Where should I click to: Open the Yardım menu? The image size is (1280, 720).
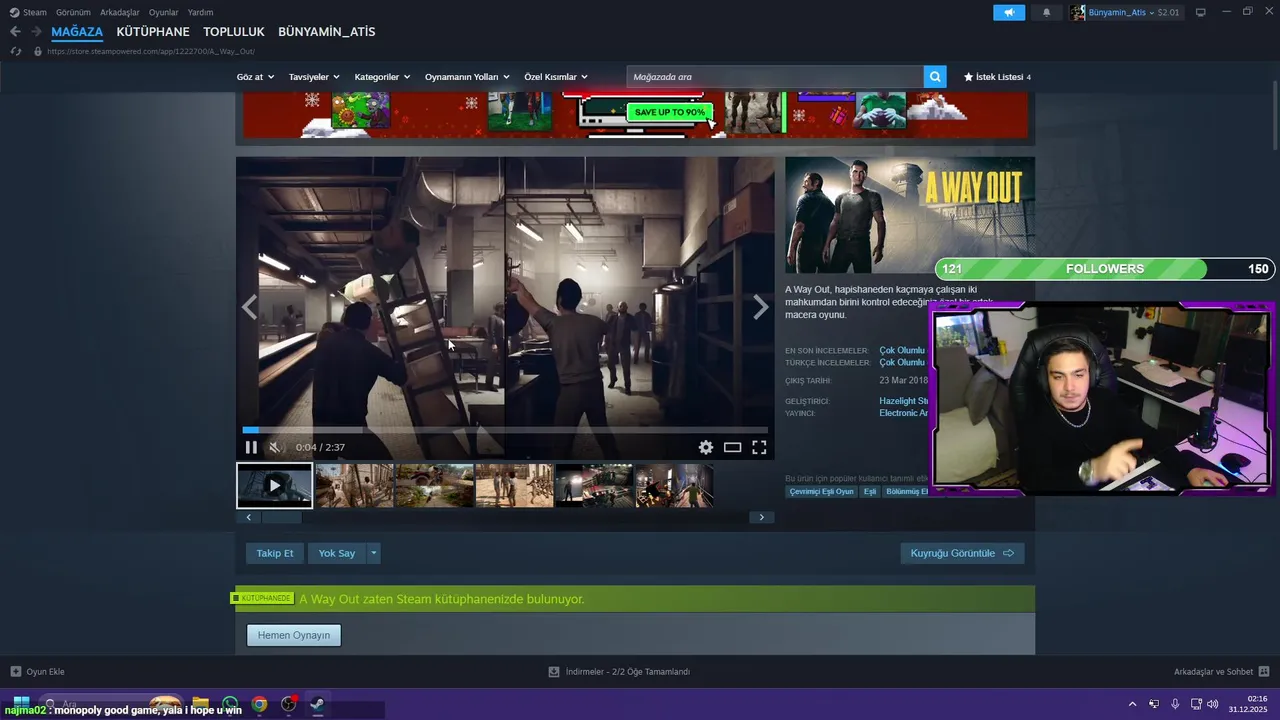[200, 12]
